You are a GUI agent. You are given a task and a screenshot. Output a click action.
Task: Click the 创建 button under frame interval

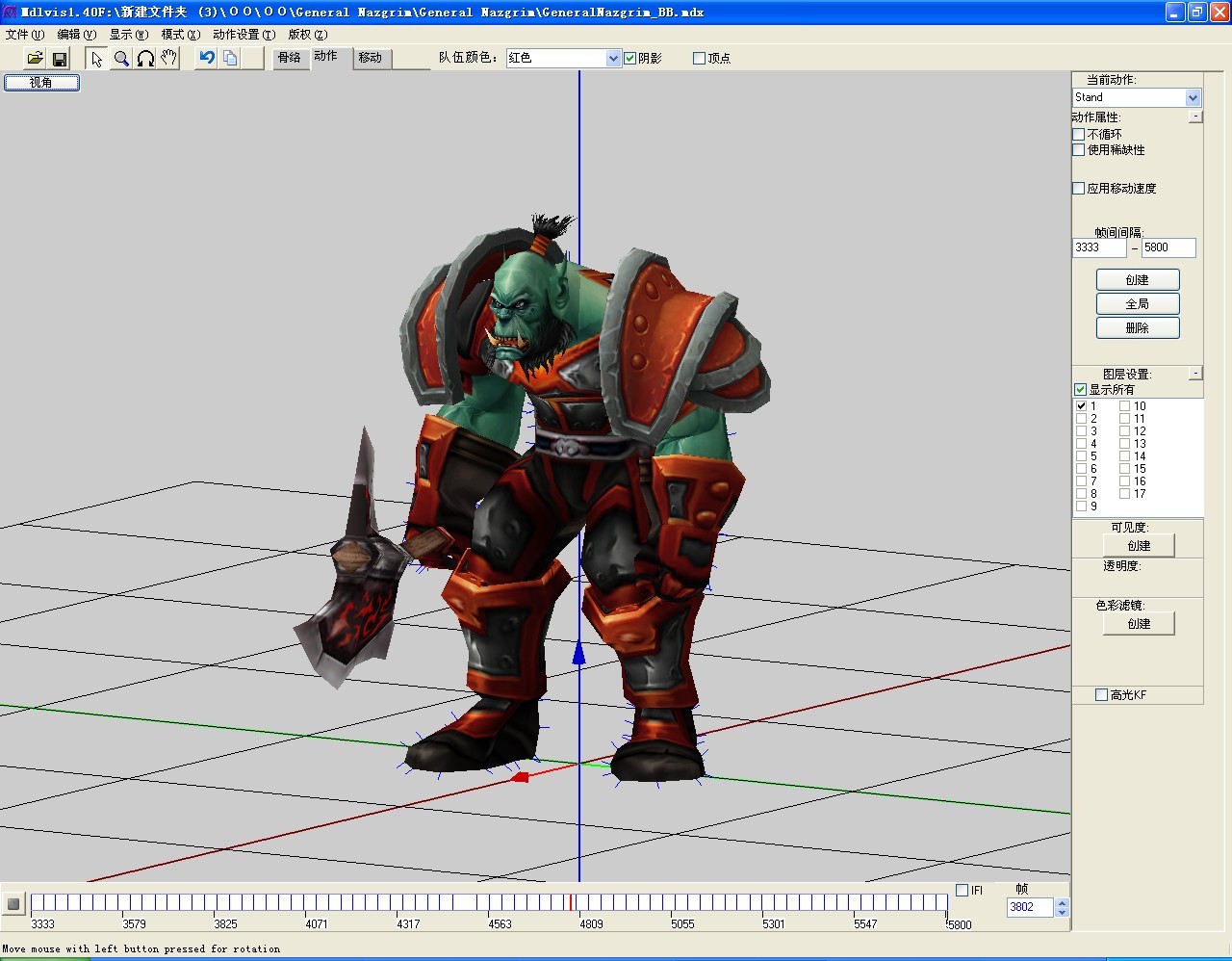pyautogui.click(x=1138, y=280)
